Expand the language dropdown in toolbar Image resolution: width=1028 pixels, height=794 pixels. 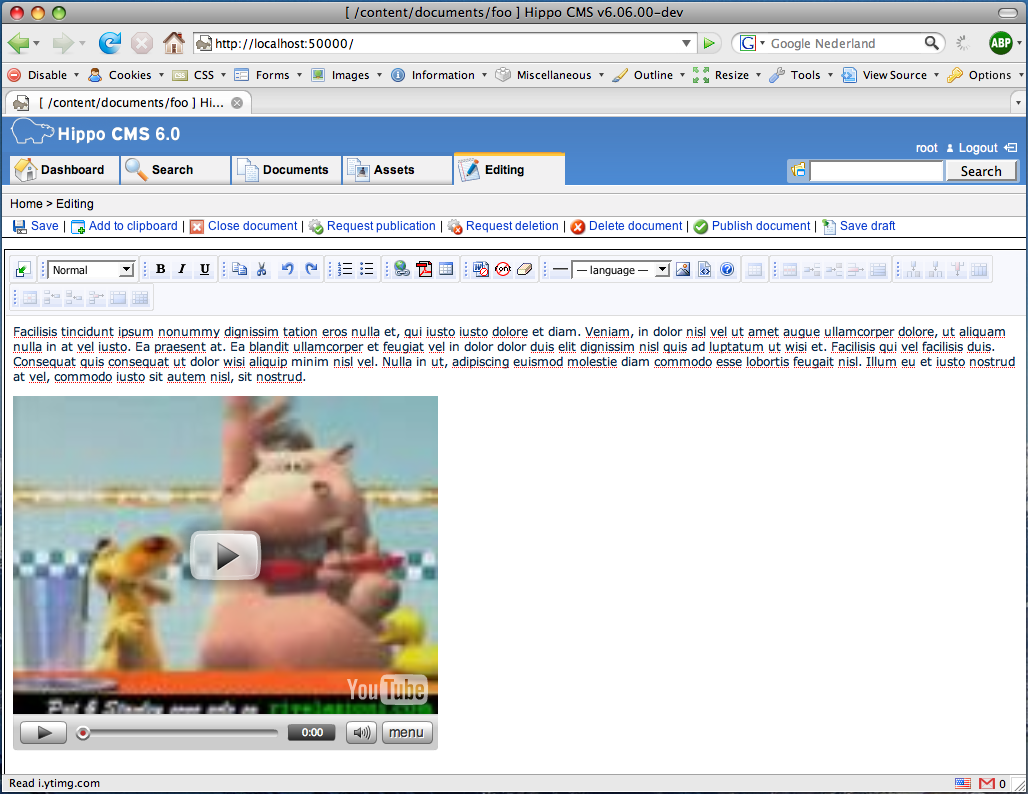click(662, 269)
